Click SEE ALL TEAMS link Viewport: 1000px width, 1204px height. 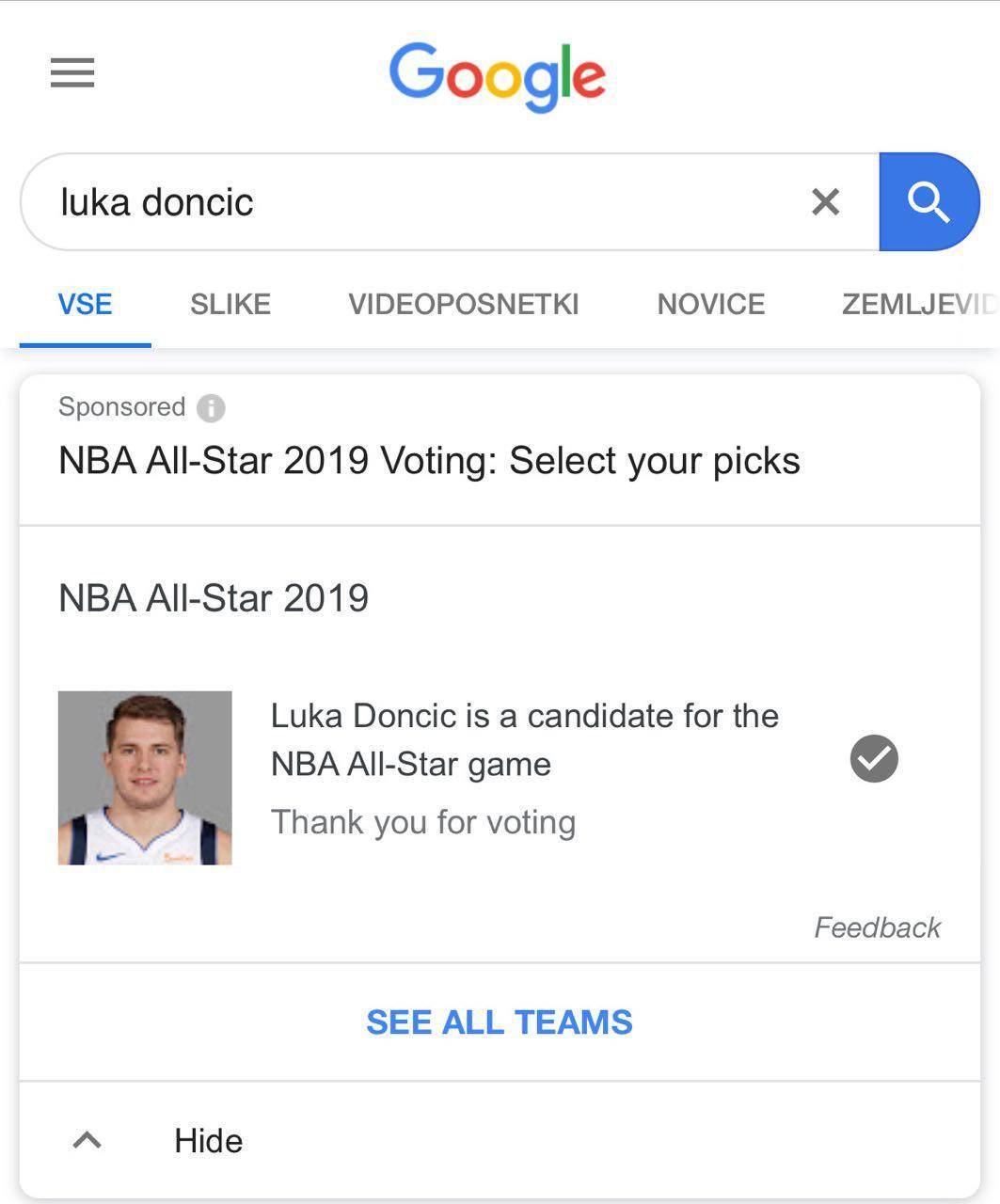499,1022
